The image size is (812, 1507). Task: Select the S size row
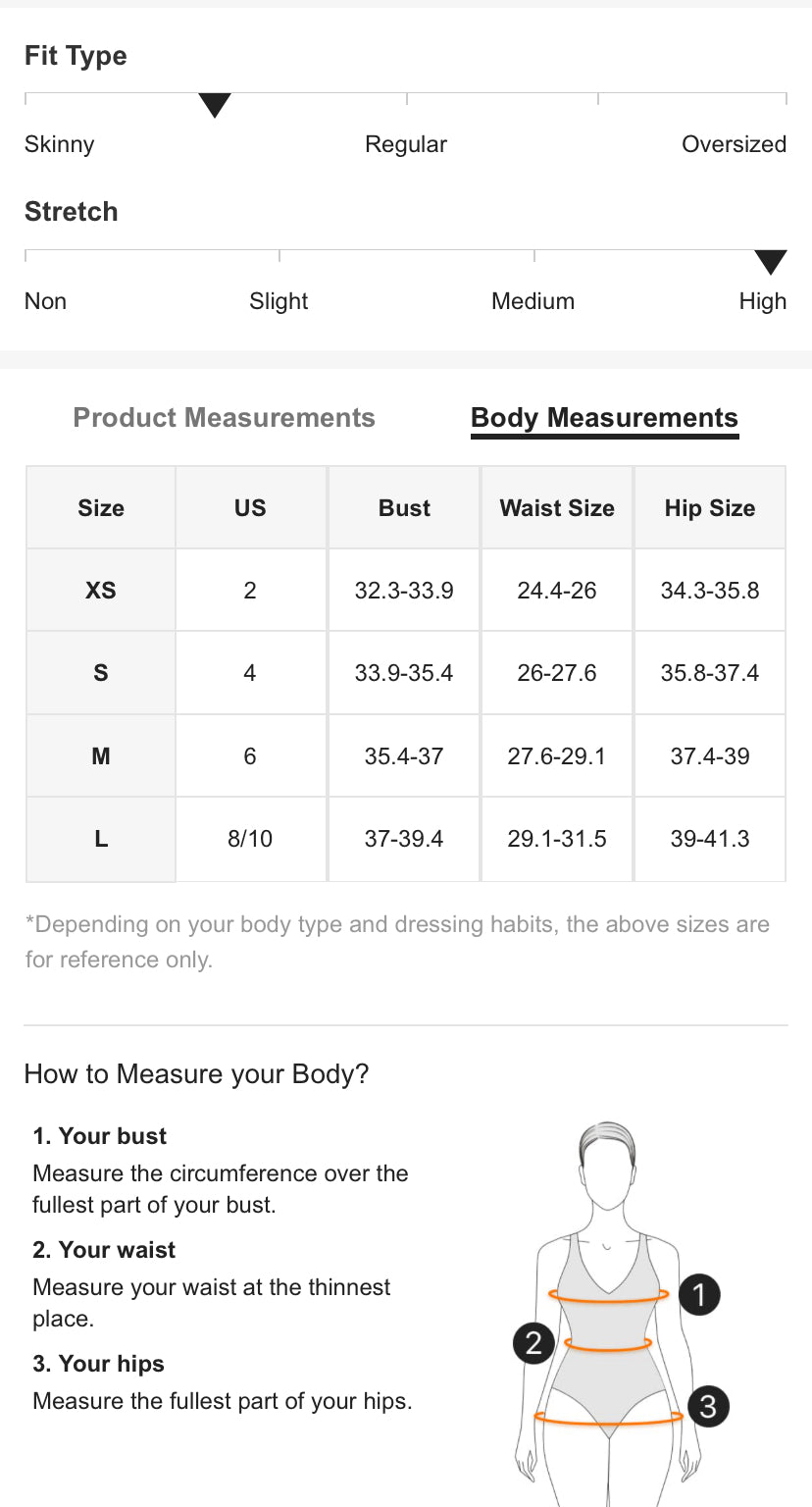pos(101,673)
